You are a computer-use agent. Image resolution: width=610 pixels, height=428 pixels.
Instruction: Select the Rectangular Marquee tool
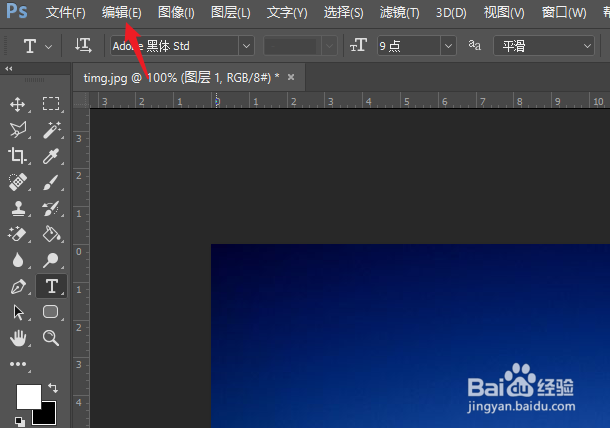pos(51,104)
